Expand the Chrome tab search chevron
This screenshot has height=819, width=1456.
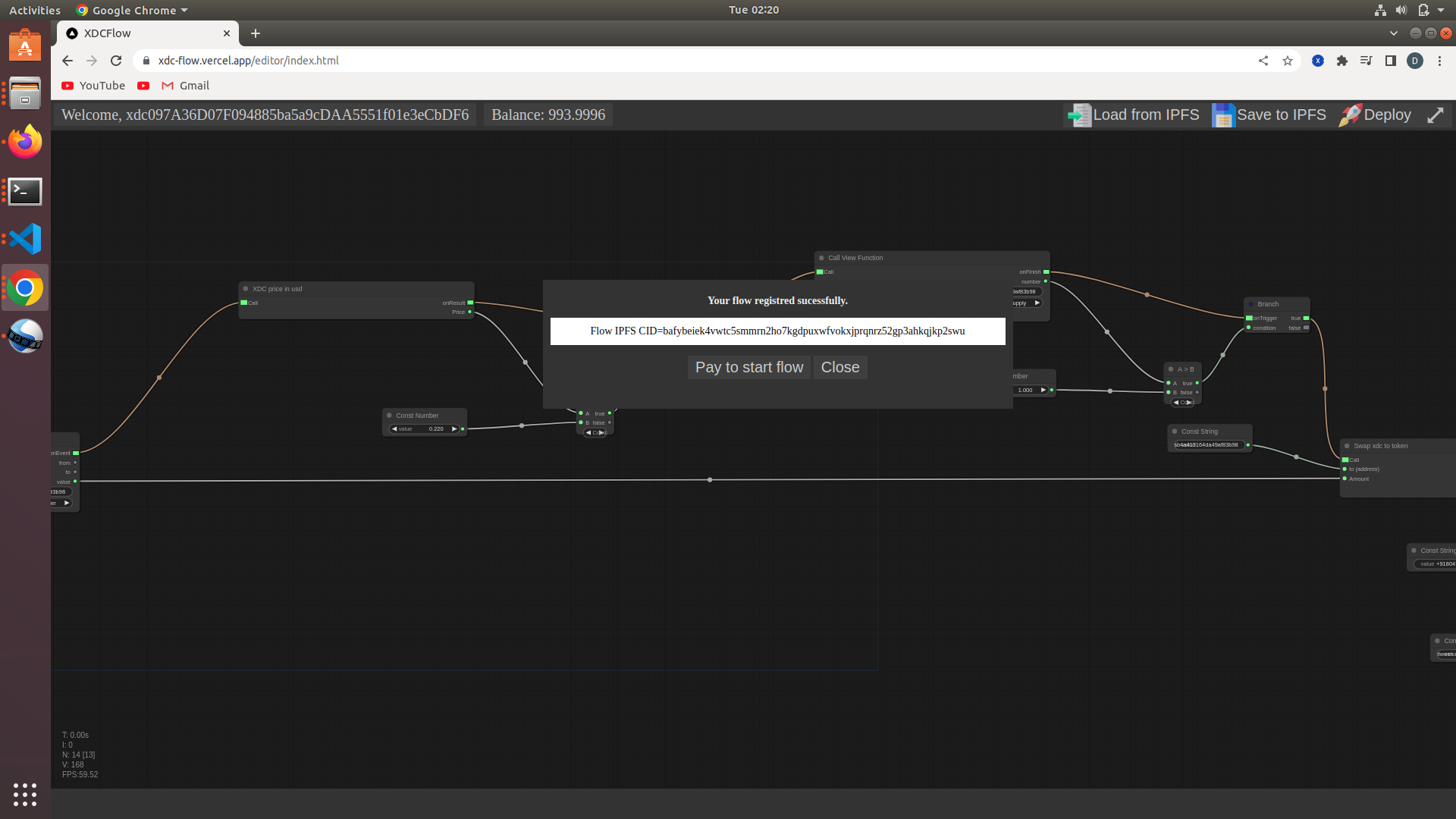pos(1393,33)
